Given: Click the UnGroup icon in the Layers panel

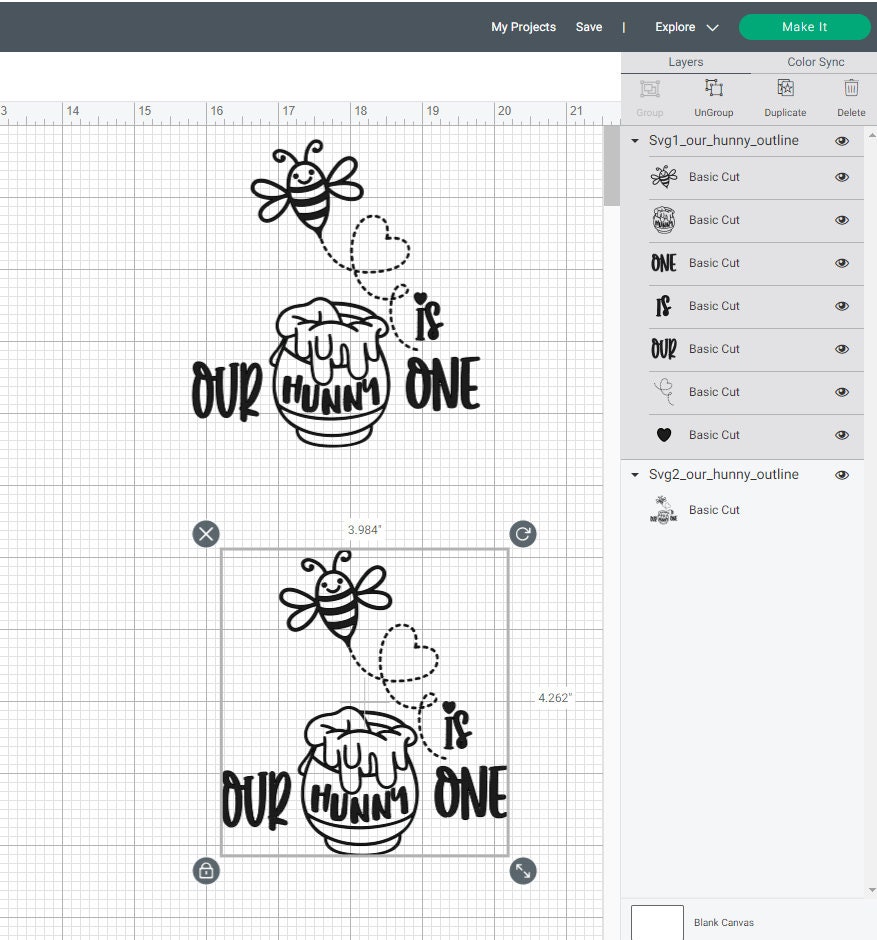Looking at the screenshot, I should (x=713, y=97).
